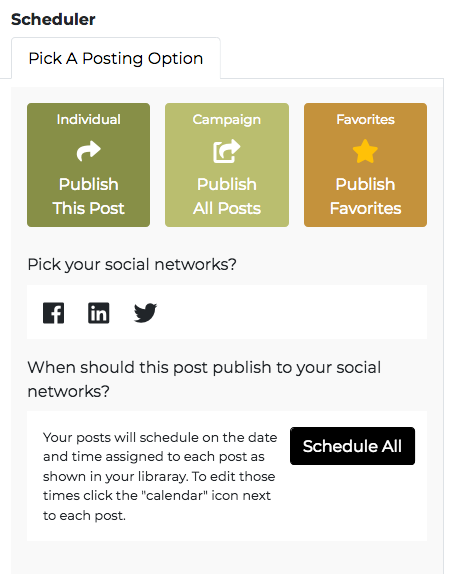Select the Twitter bird icon

click(145, 313)
